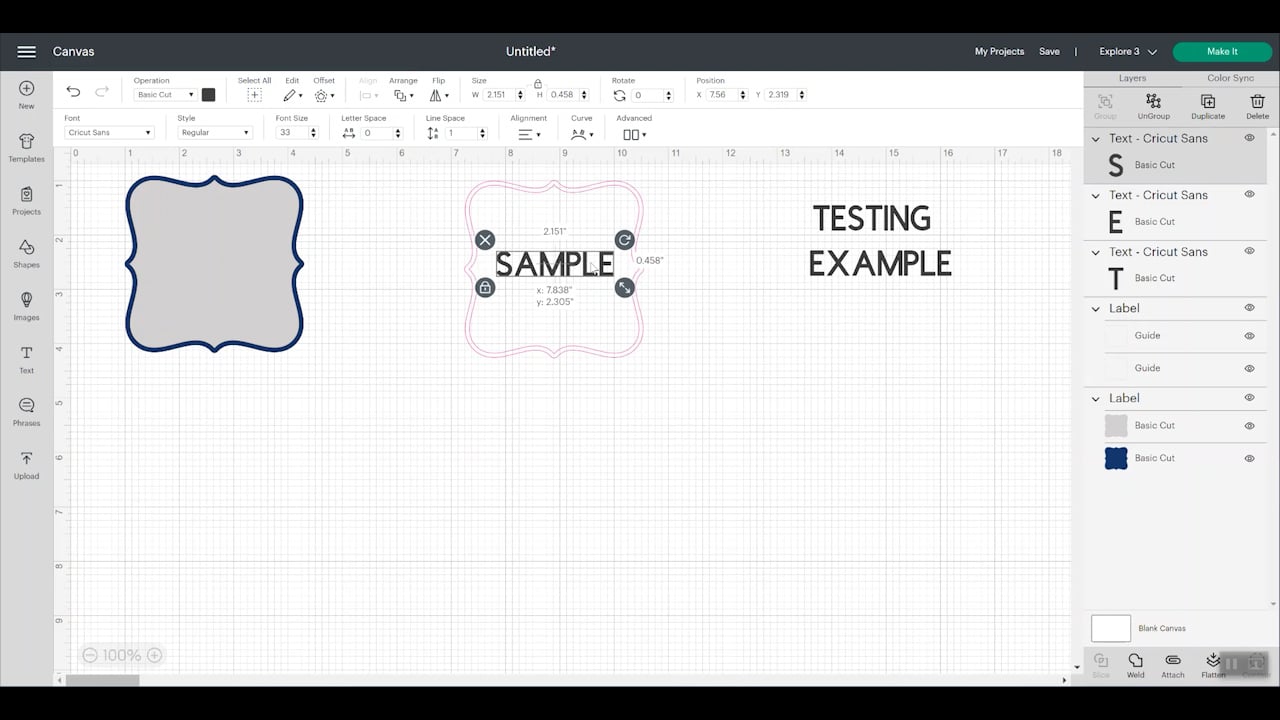The height and width of the screenshot is (720, 1280).
Task: Open the Templates panel
Action: pyautogui.click(x=27, y=148)
